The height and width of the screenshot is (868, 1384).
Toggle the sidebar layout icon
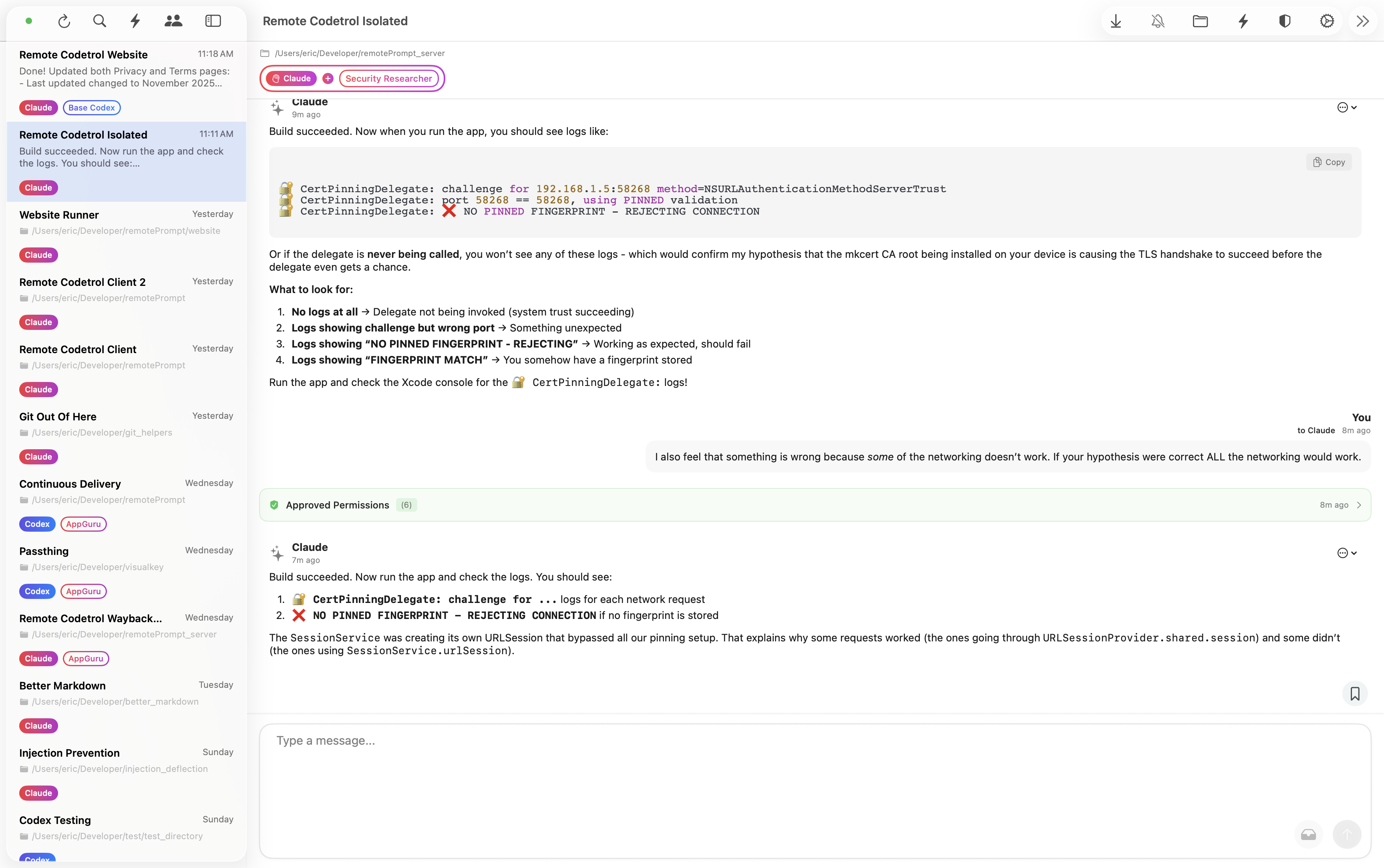coord(213,21)
